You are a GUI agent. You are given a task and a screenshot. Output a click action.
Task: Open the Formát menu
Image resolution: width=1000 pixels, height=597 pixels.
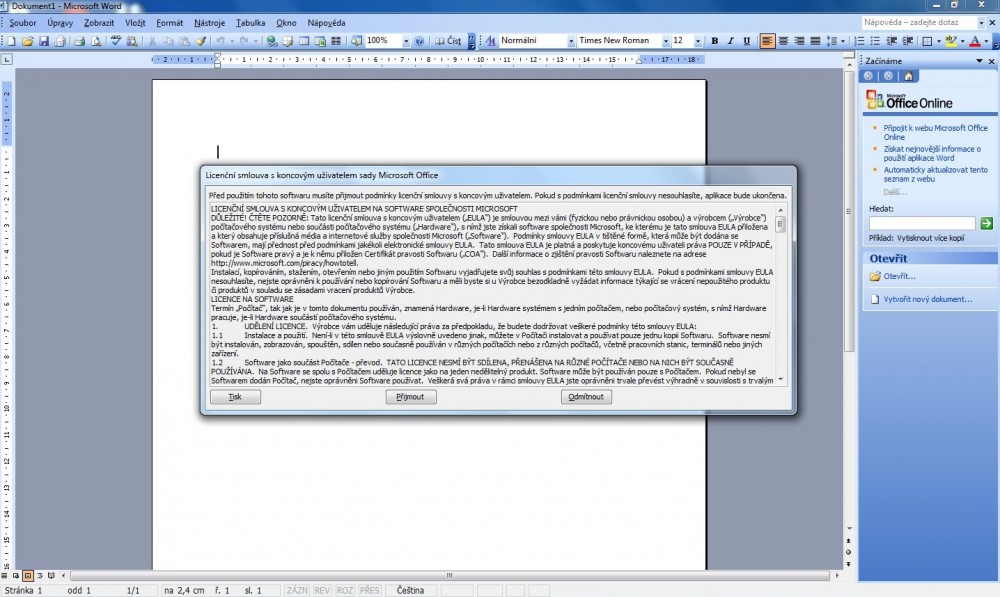coord(169,22)
